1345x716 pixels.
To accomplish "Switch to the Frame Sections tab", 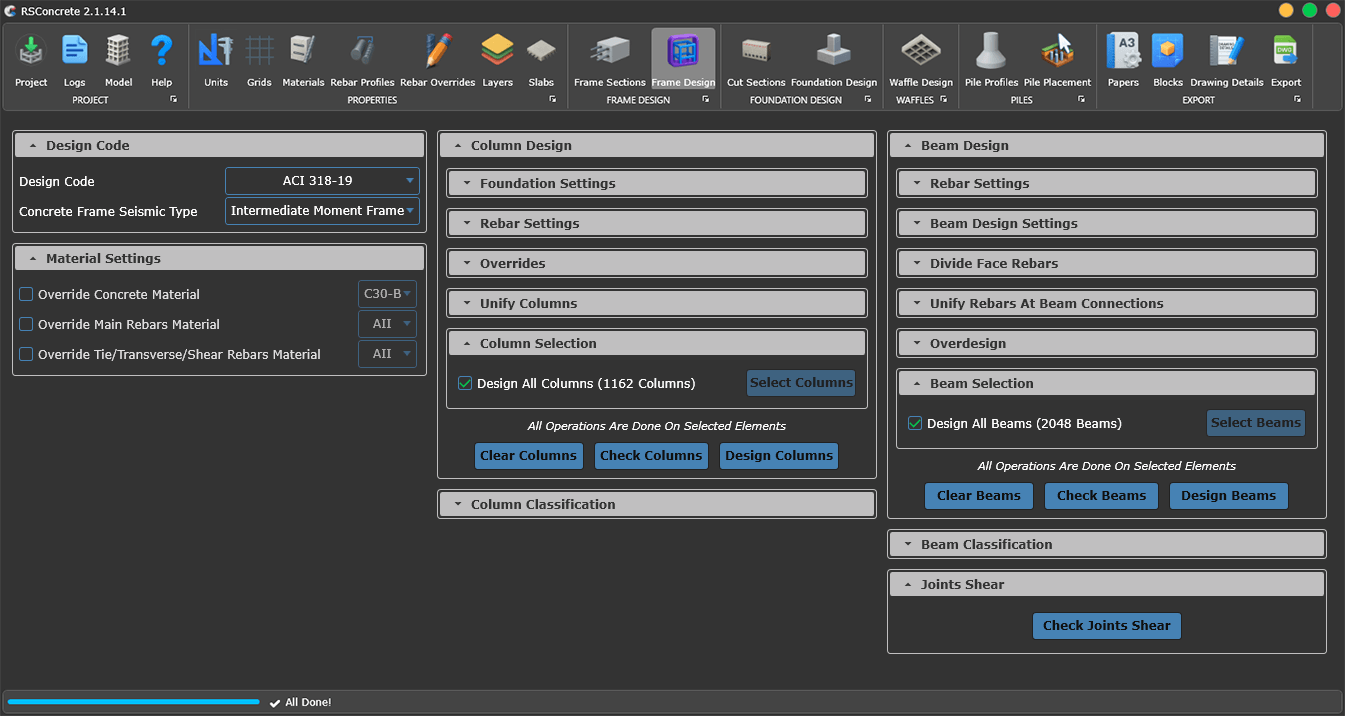I will pyautogui.click(x=609, y=60).
